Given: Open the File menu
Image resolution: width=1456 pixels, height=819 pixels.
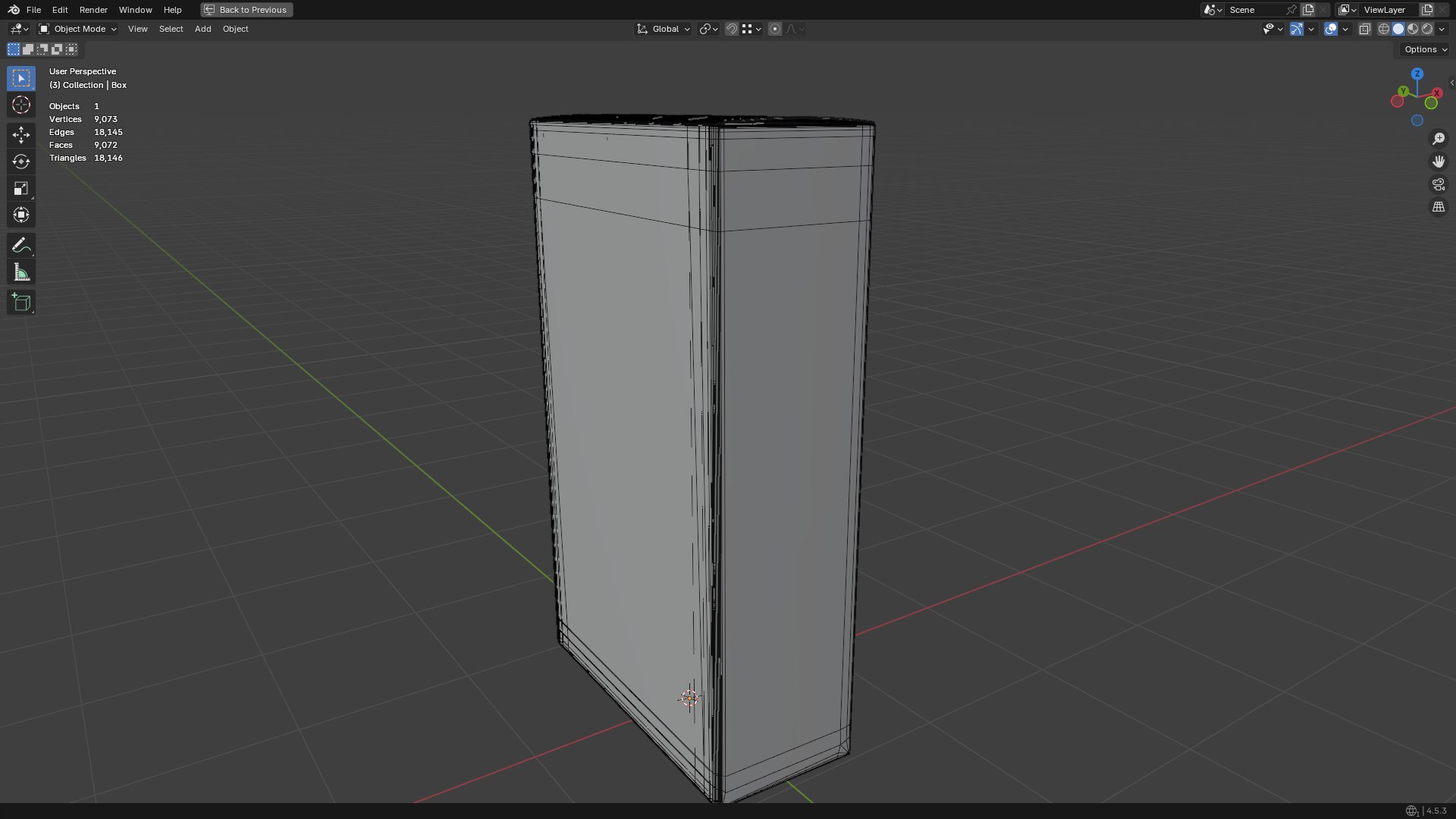Looking at the screenshot, I should 33,10.
